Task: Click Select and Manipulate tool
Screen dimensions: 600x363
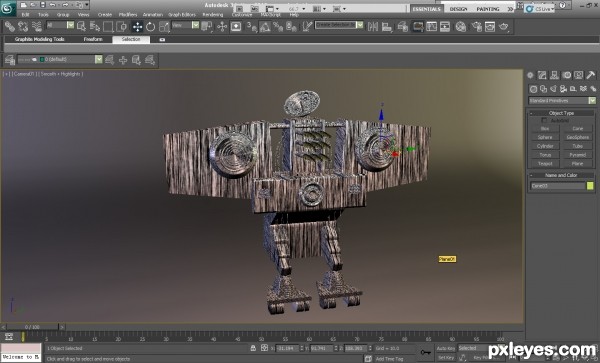Action: [222, 26]
